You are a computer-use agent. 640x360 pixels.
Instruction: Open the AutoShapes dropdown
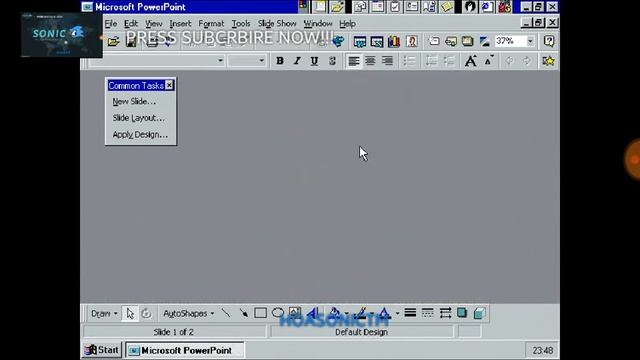pyautogui.click(x=188, y=313)
